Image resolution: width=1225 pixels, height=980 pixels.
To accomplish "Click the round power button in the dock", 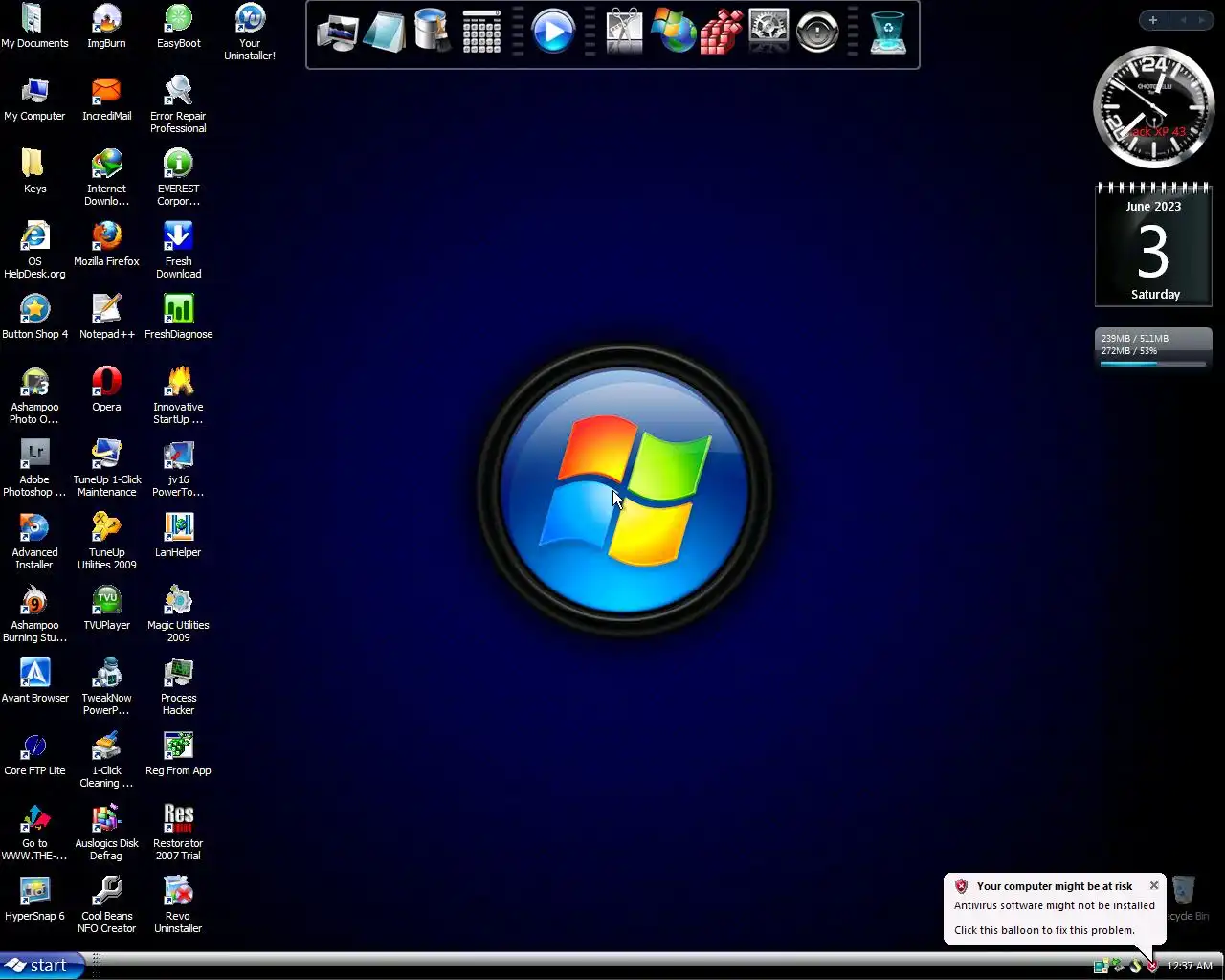I will (817, 32).
